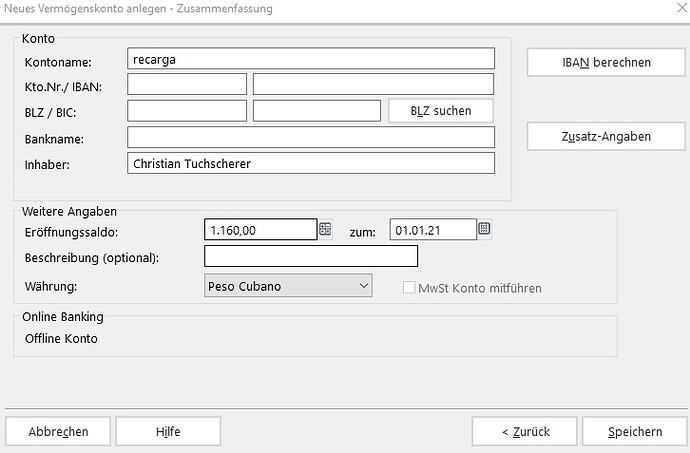
Task: Click the Eröffnungssaldo amount field
Action: coord(260,230)
